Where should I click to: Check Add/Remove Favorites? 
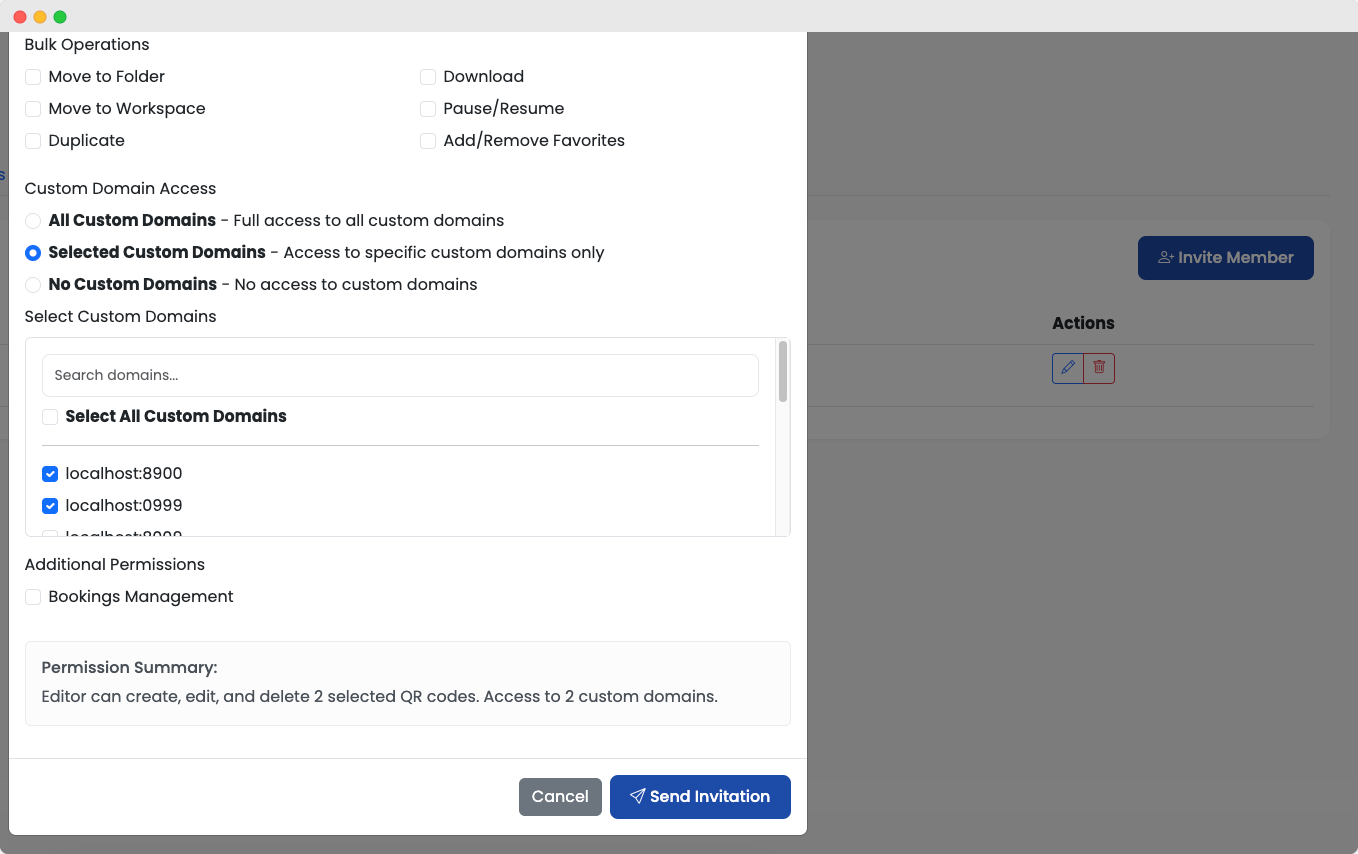point(428,141)
